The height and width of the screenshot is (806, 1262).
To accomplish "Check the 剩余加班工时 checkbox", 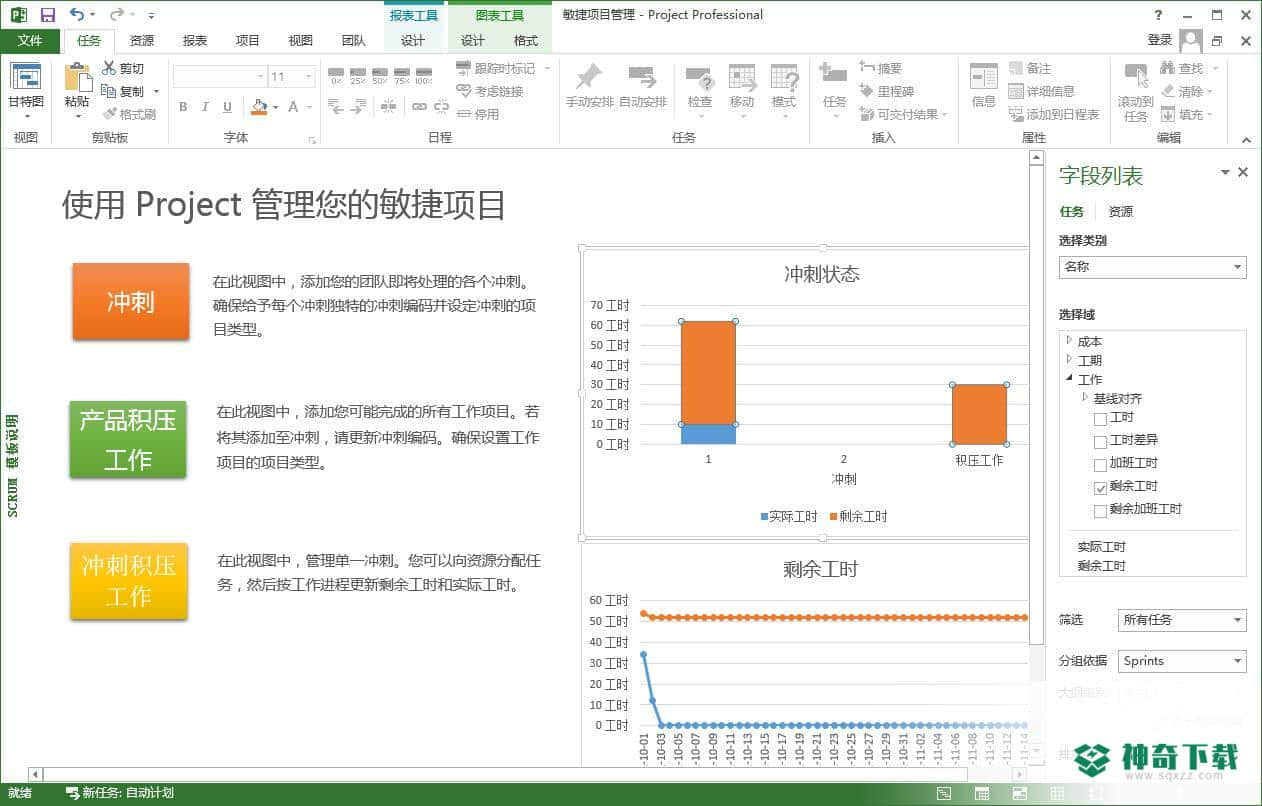I will coord(1101,510).
